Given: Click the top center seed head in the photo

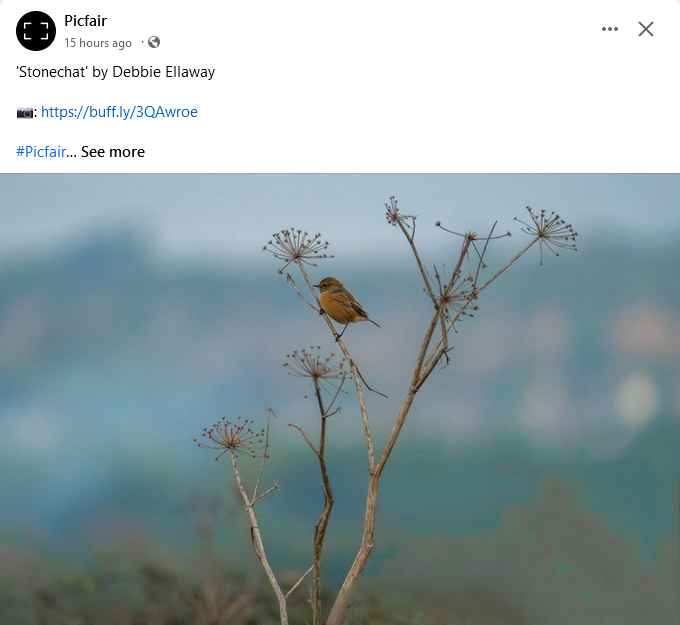Looking at the screenshot, I should (x=399, y=211).
